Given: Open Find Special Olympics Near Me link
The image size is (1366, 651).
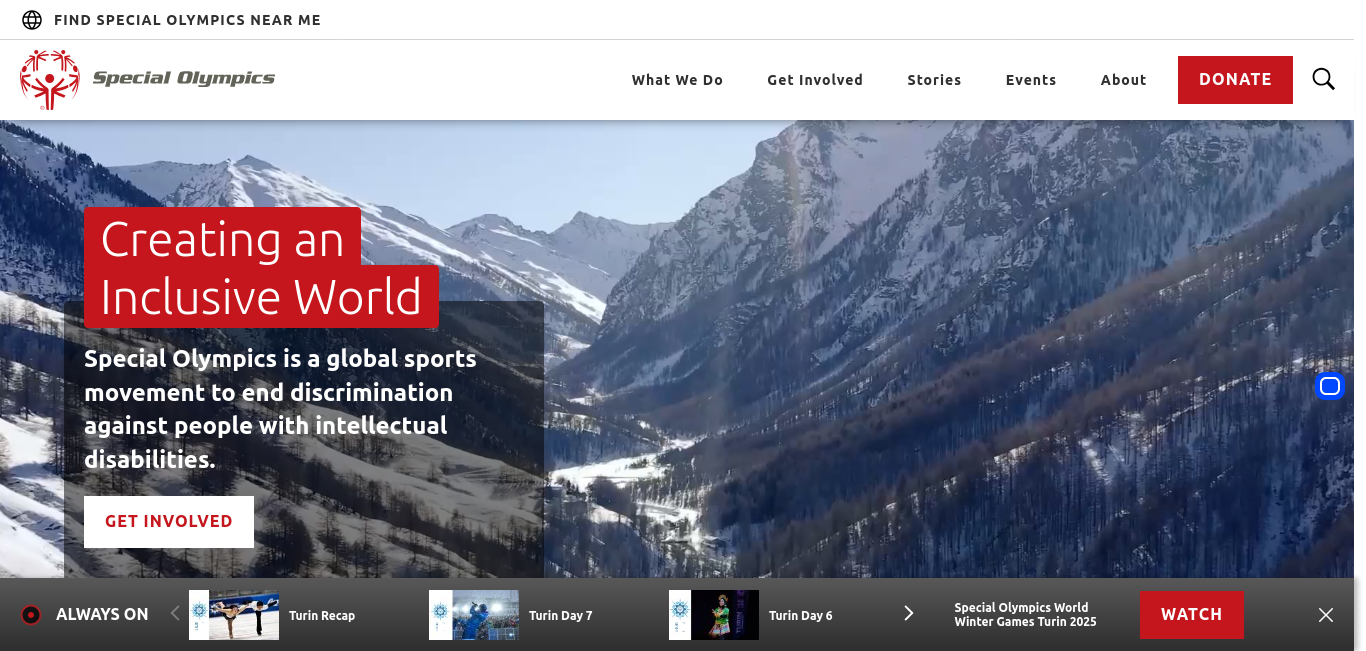Looking at the screenshot, I should pos(187,20).
